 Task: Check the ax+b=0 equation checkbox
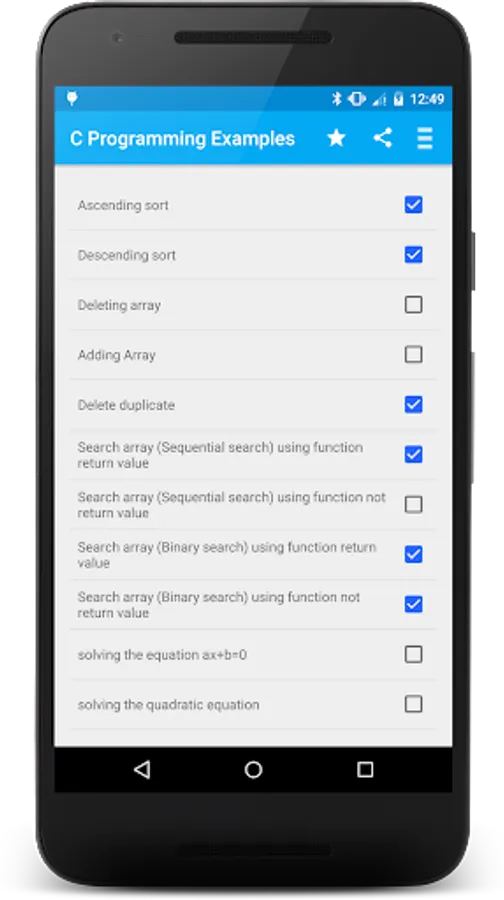click(x=413, y=654)
